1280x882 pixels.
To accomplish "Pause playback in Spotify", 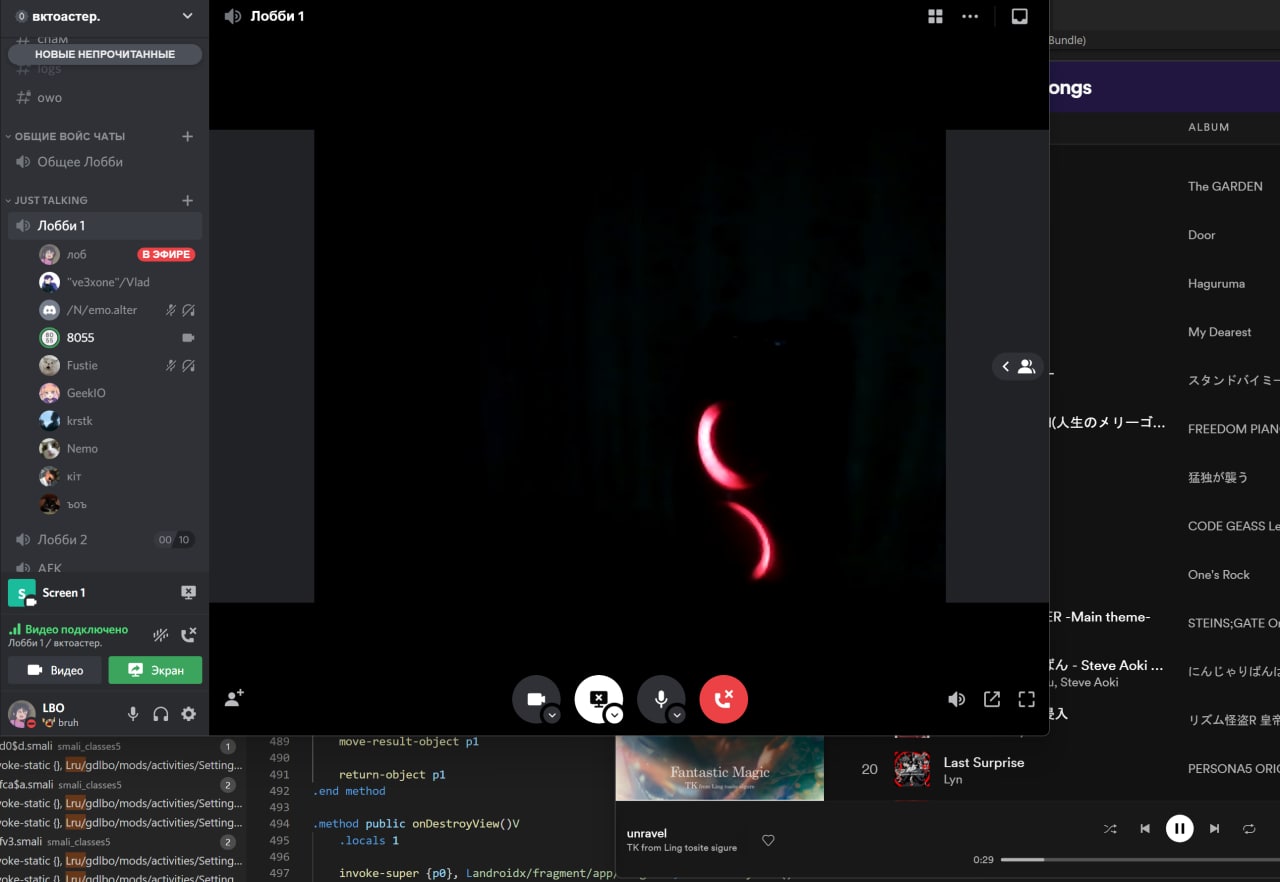I will click(1180, 828).
